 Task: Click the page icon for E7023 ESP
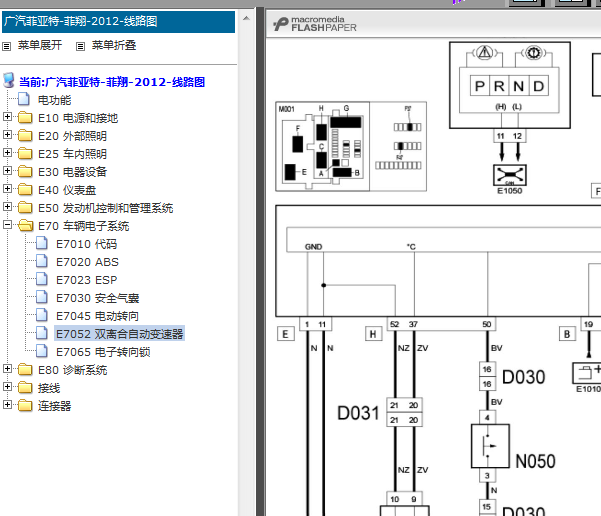point(42,279)
